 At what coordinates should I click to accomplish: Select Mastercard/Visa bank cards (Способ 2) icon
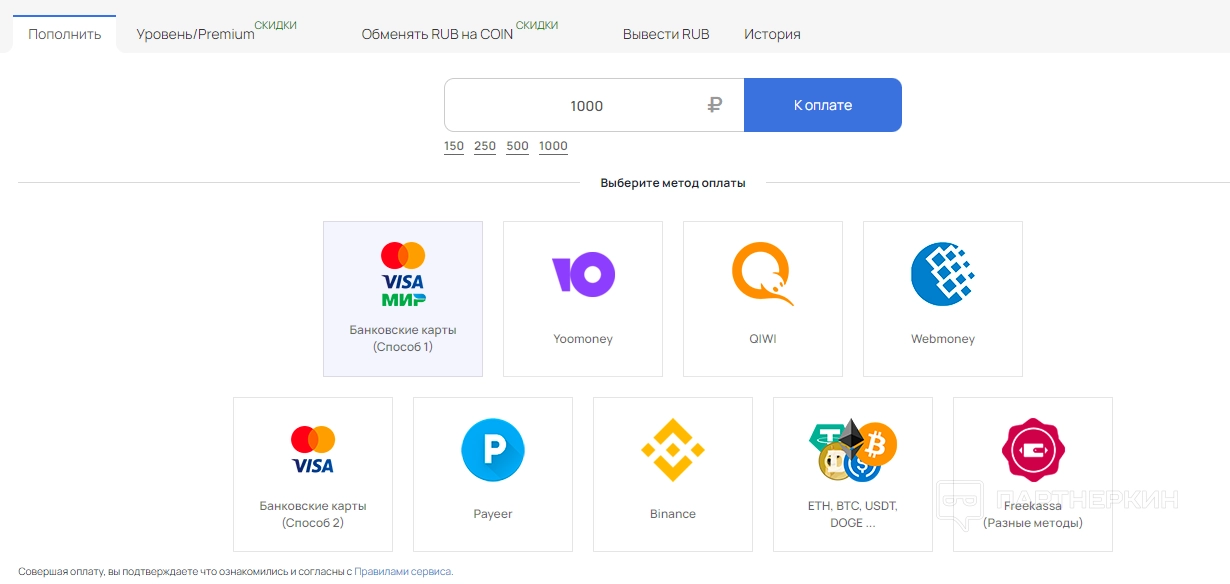click(x=313, y=449)
